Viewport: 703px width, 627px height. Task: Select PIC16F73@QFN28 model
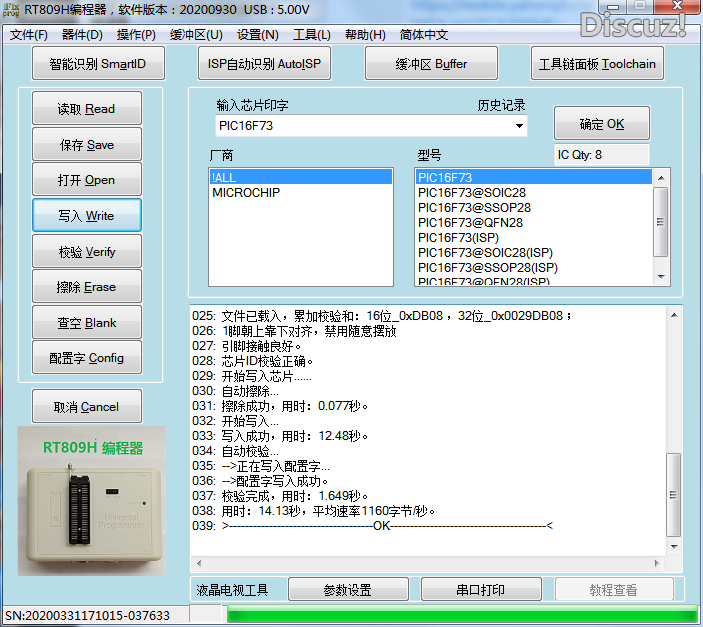[x=533, y=222]
